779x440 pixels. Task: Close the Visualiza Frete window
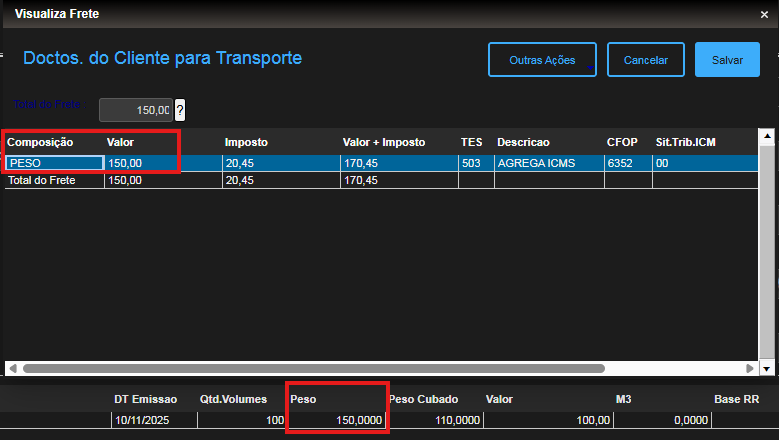[x=764, y=15]
